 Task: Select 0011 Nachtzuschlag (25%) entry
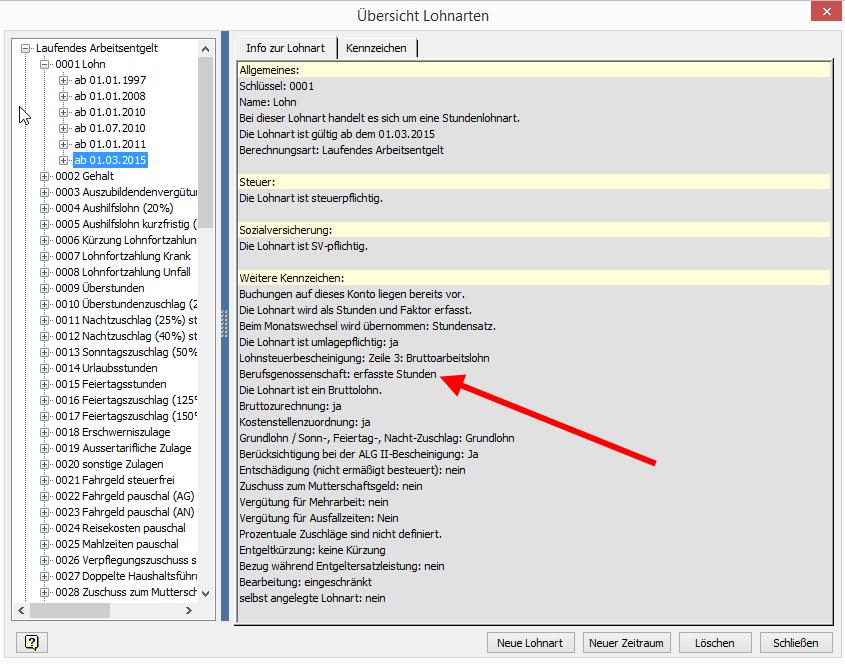(126, 320)
